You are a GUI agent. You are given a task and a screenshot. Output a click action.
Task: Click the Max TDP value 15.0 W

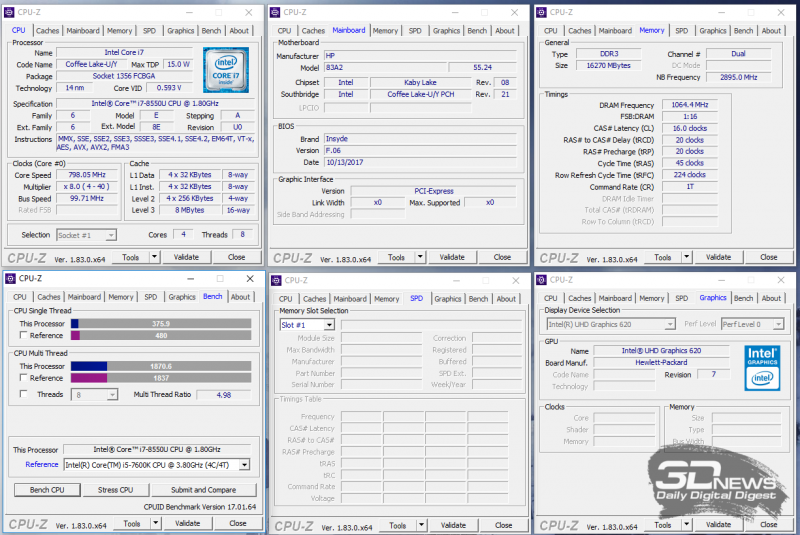point(179,64)
